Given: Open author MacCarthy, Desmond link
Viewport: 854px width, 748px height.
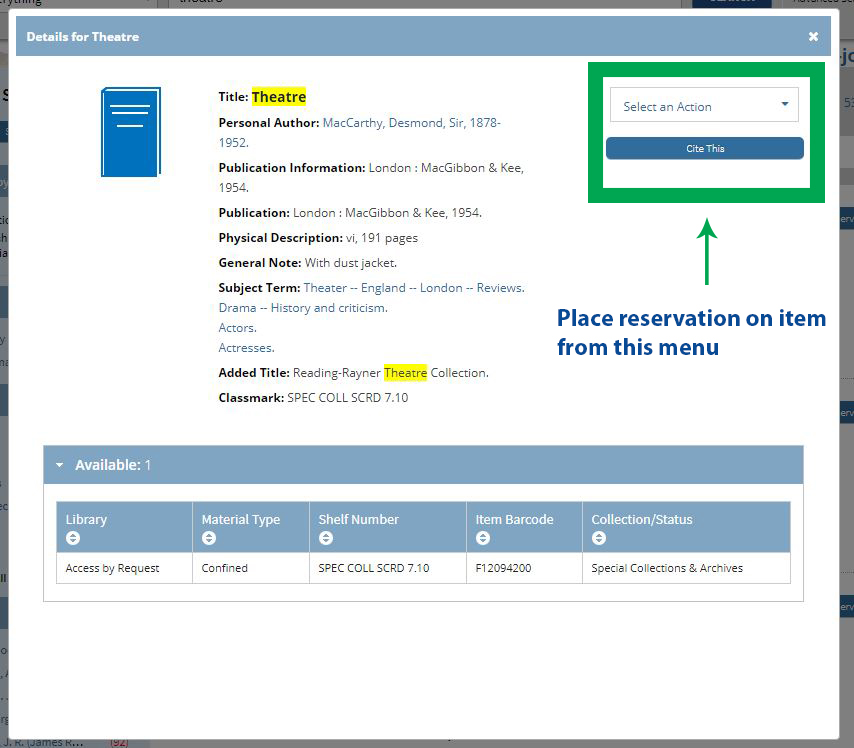Looking at the screenshot, I should click(411, 123).
